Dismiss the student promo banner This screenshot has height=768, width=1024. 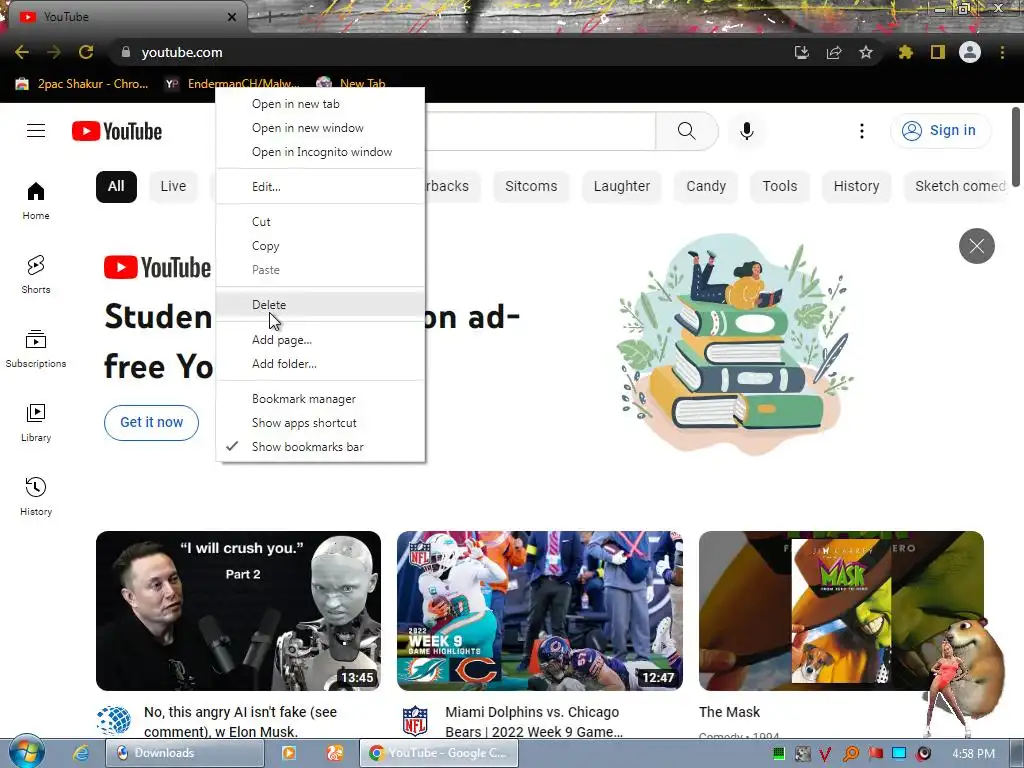(x=976, y=246)
